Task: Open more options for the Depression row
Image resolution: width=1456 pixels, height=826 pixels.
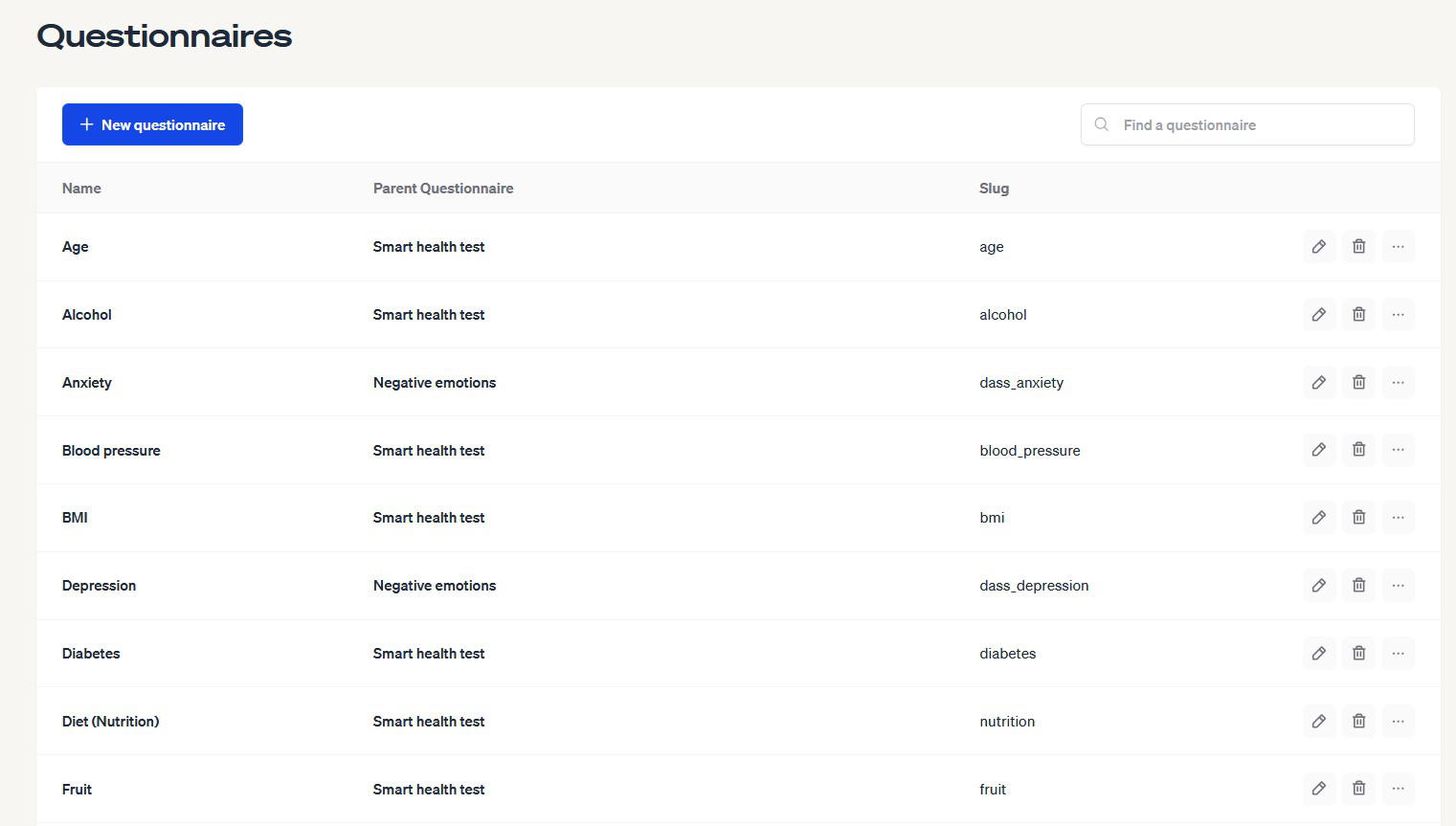Action: (x=1398, y=585)
